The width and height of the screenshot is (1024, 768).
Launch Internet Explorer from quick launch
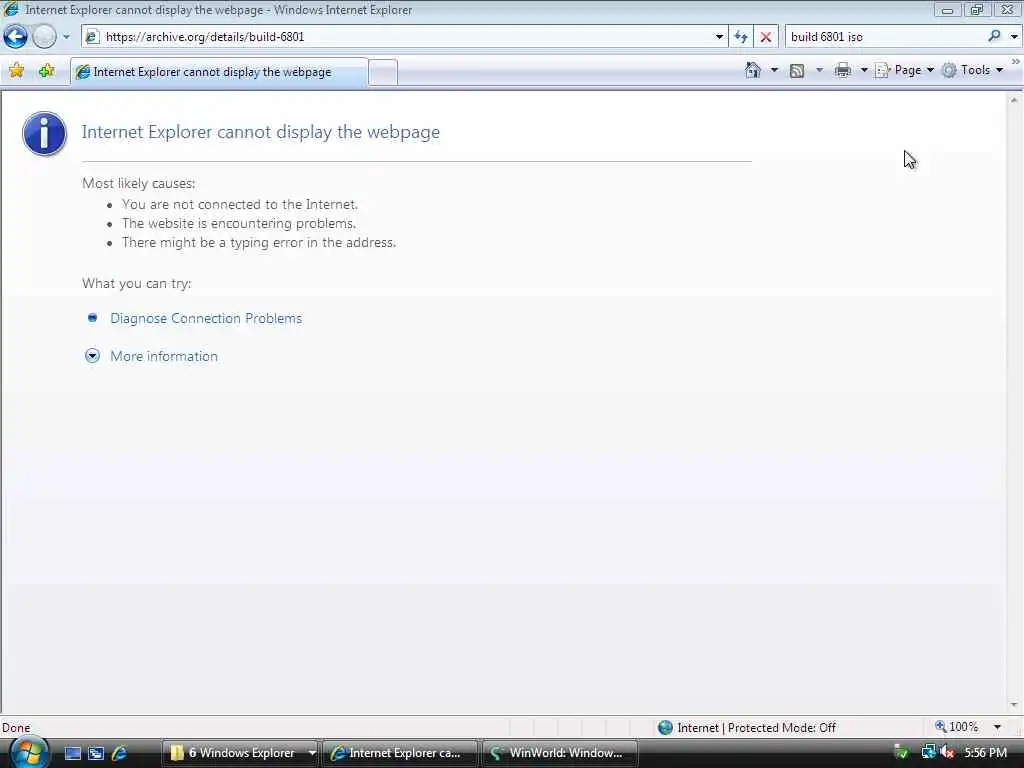point(120,753)
